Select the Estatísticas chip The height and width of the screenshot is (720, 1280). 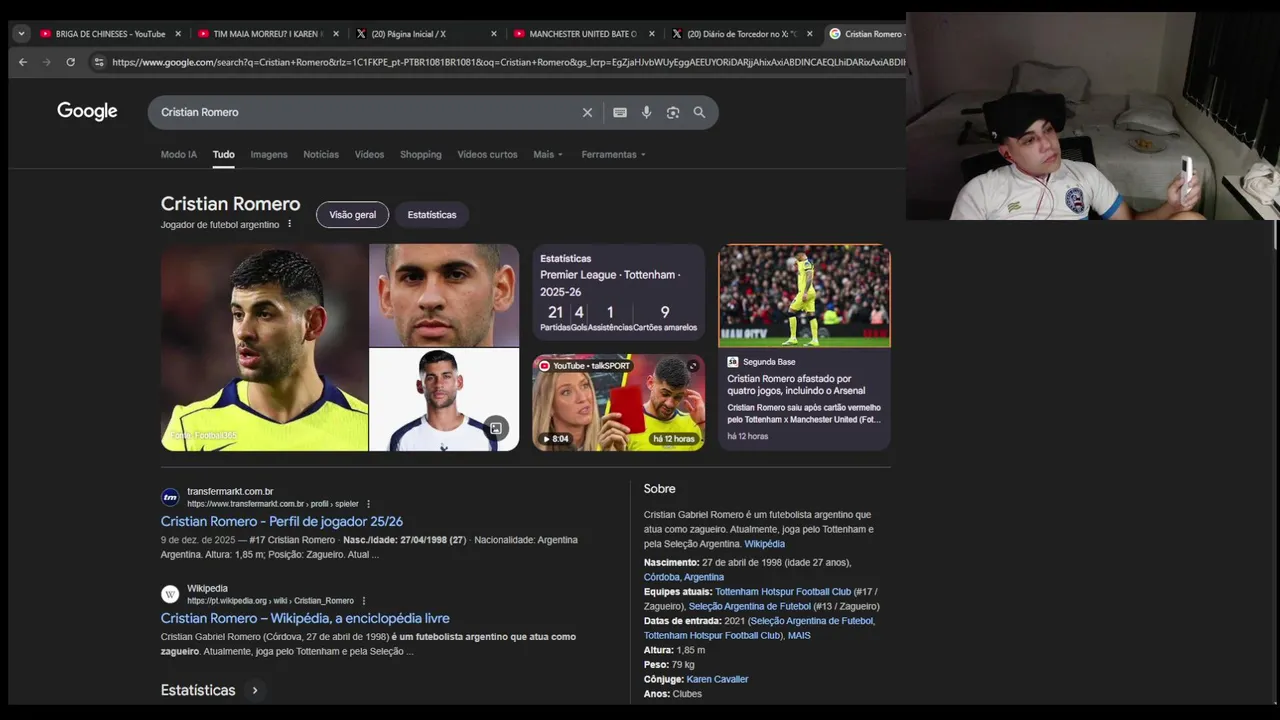[432, 215]
